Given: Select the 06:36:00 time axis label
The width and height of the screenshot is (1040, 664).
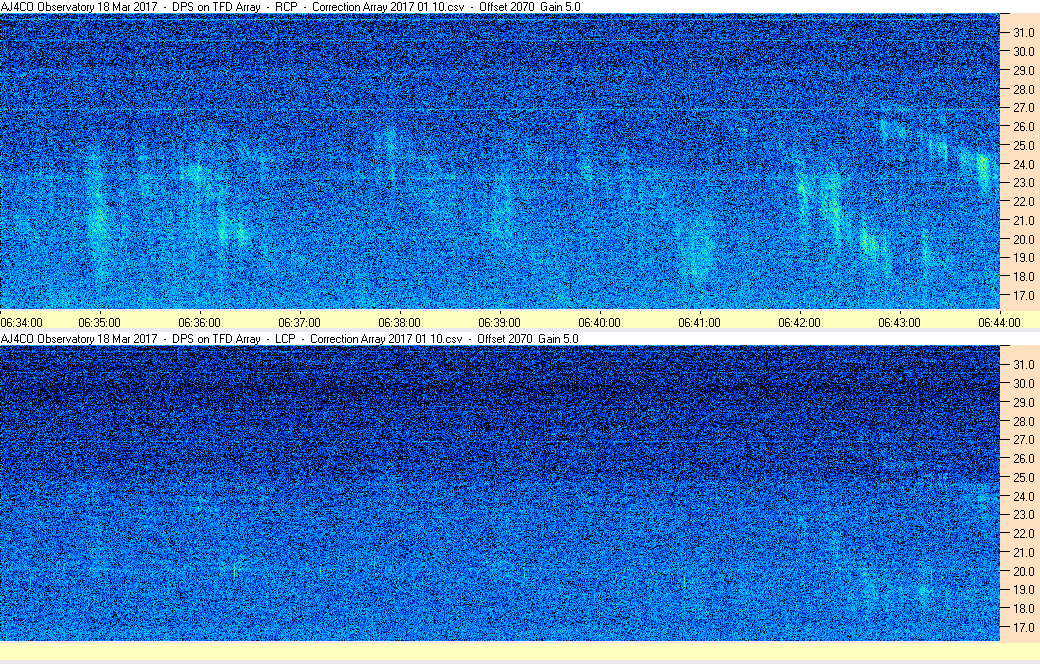Looking at the screenshot, I should tap(200, 322).
